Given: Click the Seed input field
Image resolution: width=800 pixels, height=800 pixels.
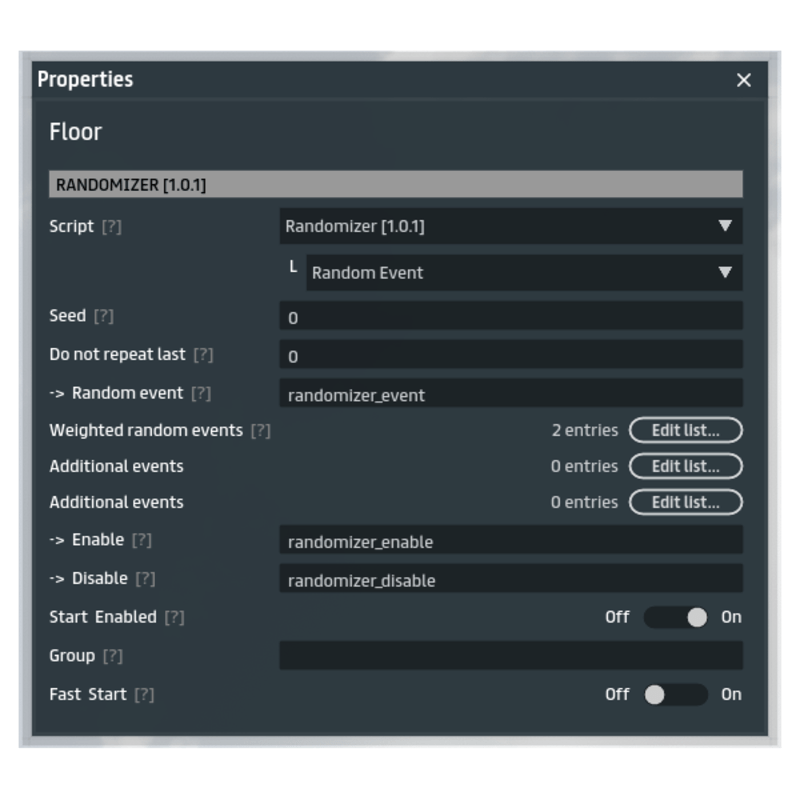Looking at the screenshot, I should coord(510,317).
